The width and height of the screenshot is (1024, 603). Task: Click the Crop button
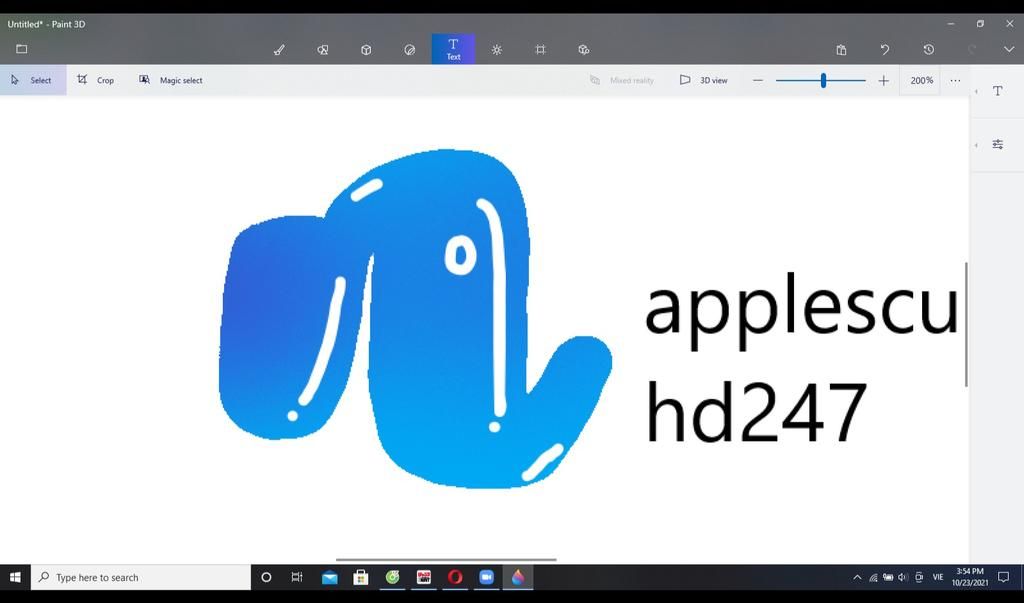[x=96, y=80]
